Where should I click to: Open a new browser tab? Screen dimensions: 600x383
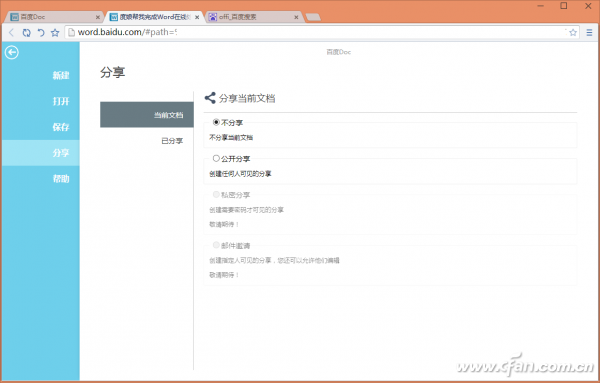click(x=313, y=17)
